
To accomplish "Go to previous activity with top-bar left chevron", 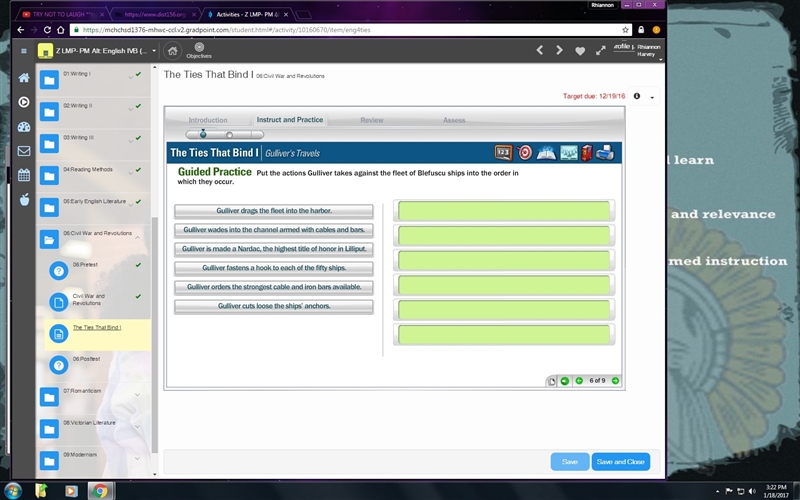I will [x=539, y=50].
